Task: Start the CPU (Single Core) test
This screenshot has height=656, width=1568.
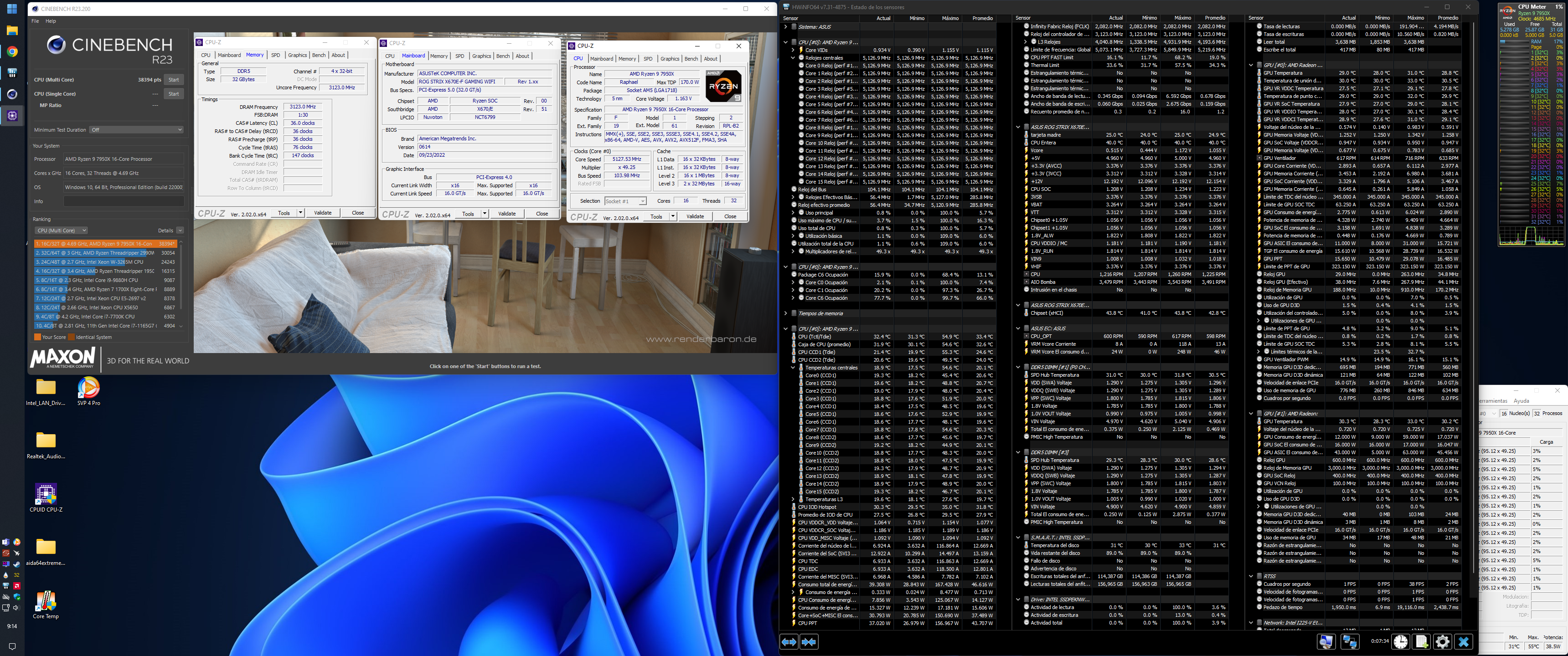Action: point(174,94)
